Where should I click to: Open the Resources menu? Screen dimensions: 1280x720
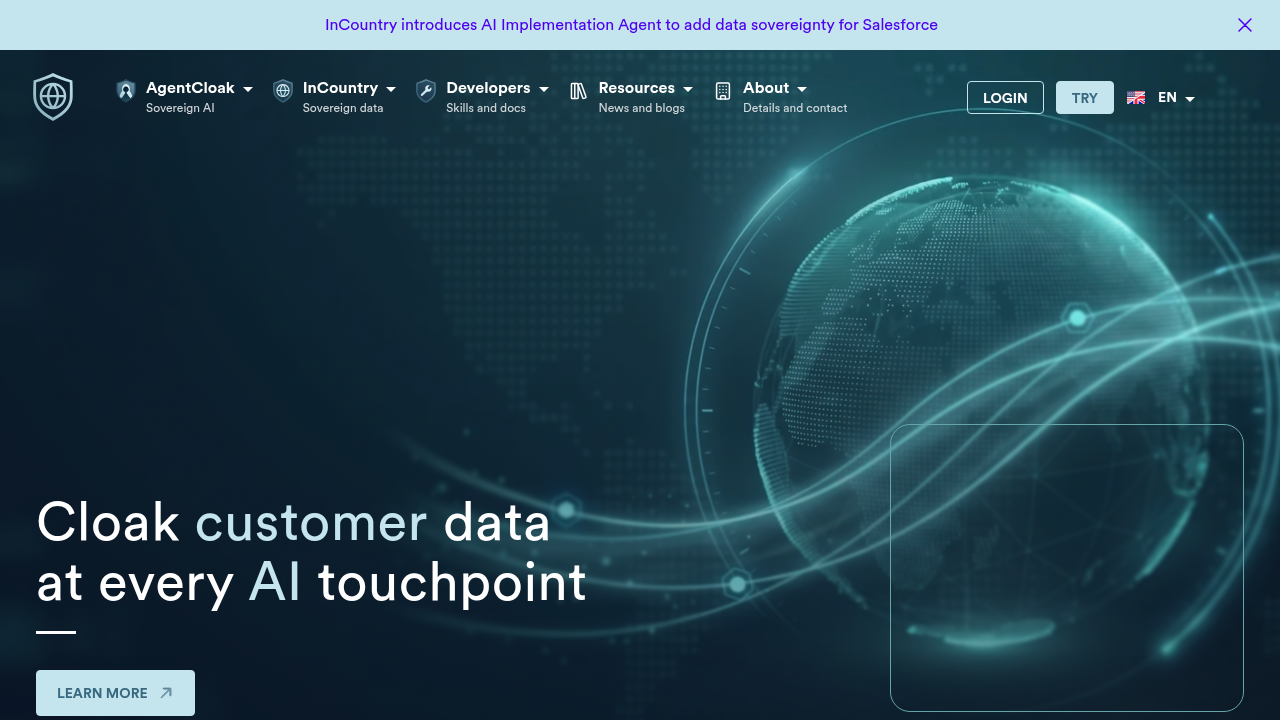637,88
